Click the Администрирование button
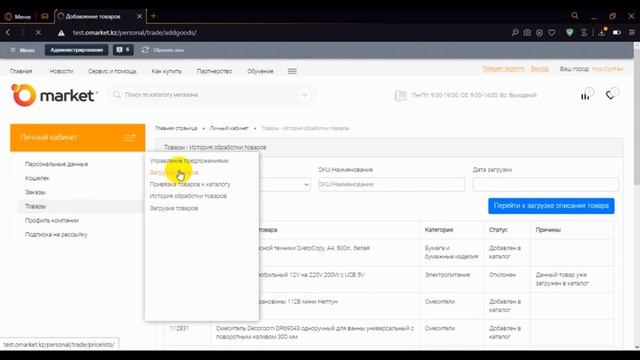The width and height of the screenshot is (640, 360). [x=76, y=50]
